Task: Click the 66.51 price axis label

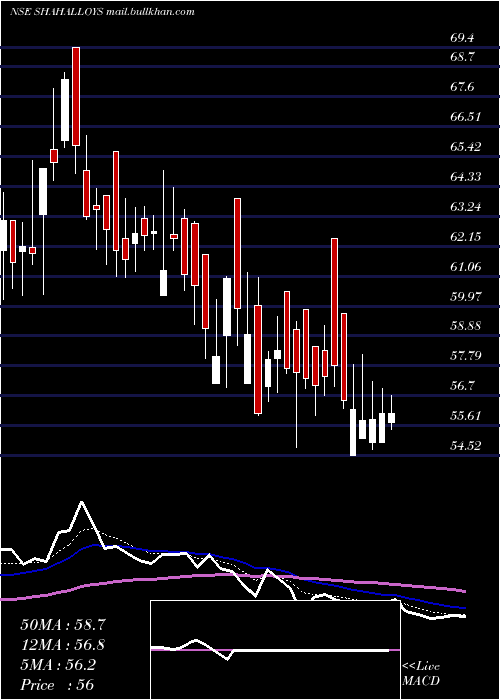Action: point(466,117)
